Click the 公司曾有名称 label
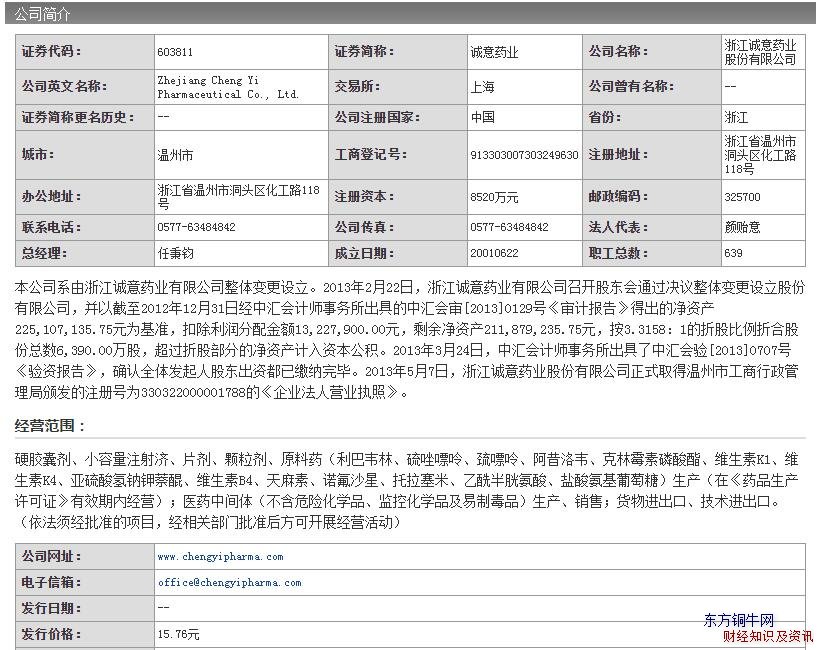Viewport: 819px width, 650px height. [x=631, y=86]
